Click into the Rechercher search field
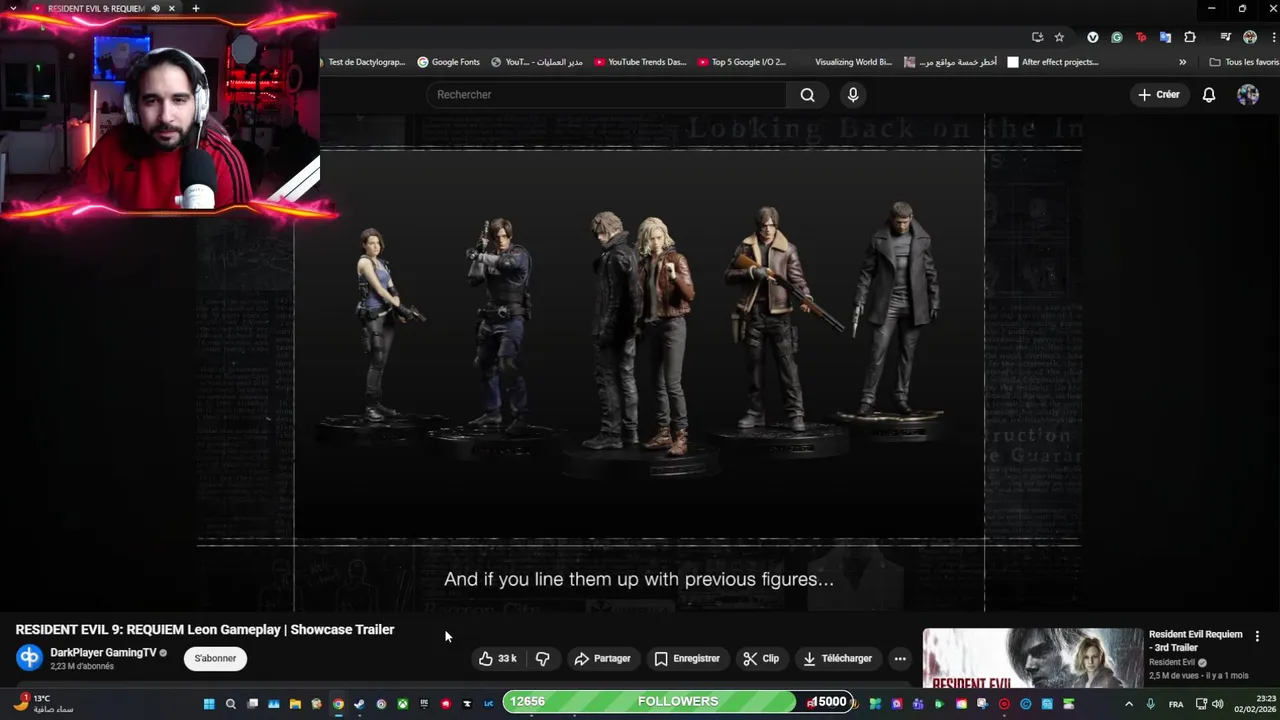 (606, 95)
